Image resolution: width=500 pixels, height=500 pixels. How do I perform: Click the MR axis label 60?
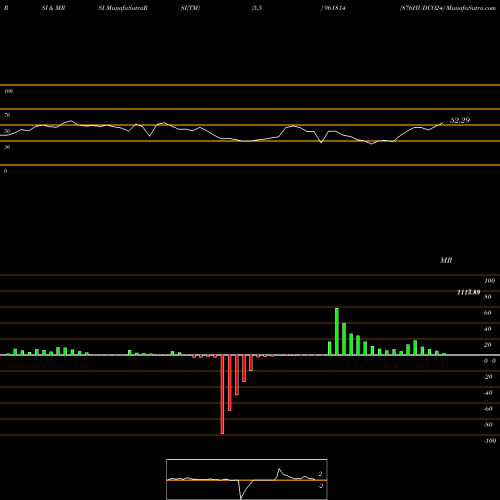[487, 313]
